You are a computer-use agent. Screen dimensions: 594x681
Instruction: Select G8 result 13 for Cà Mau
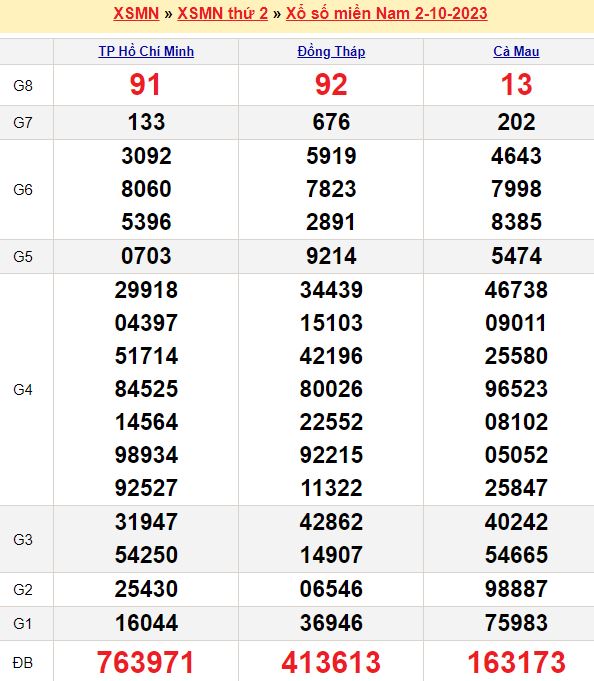[516, 85]
